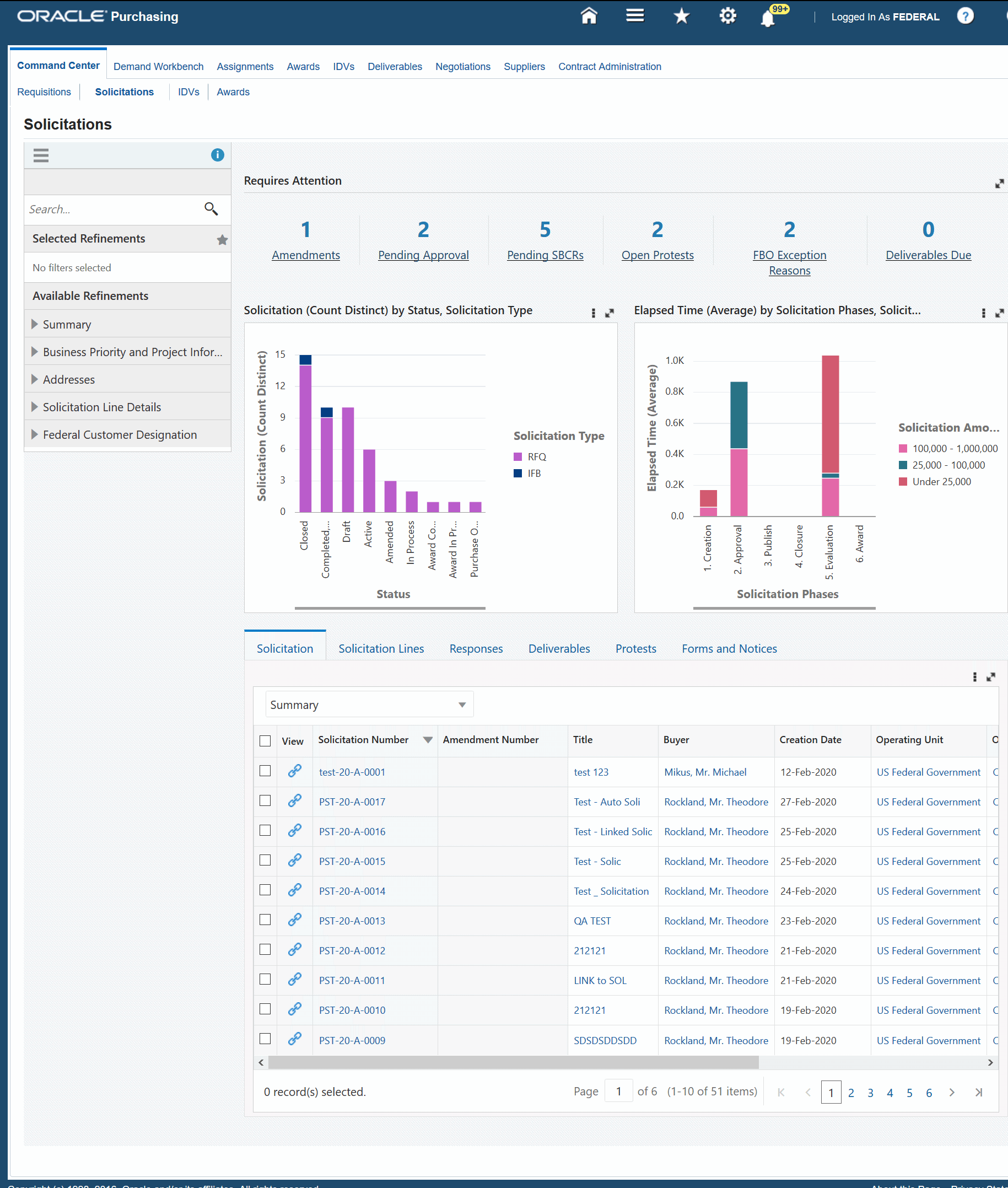Open Favorites star icon in header
The image size is (1008, 1188).
point(681,16)
